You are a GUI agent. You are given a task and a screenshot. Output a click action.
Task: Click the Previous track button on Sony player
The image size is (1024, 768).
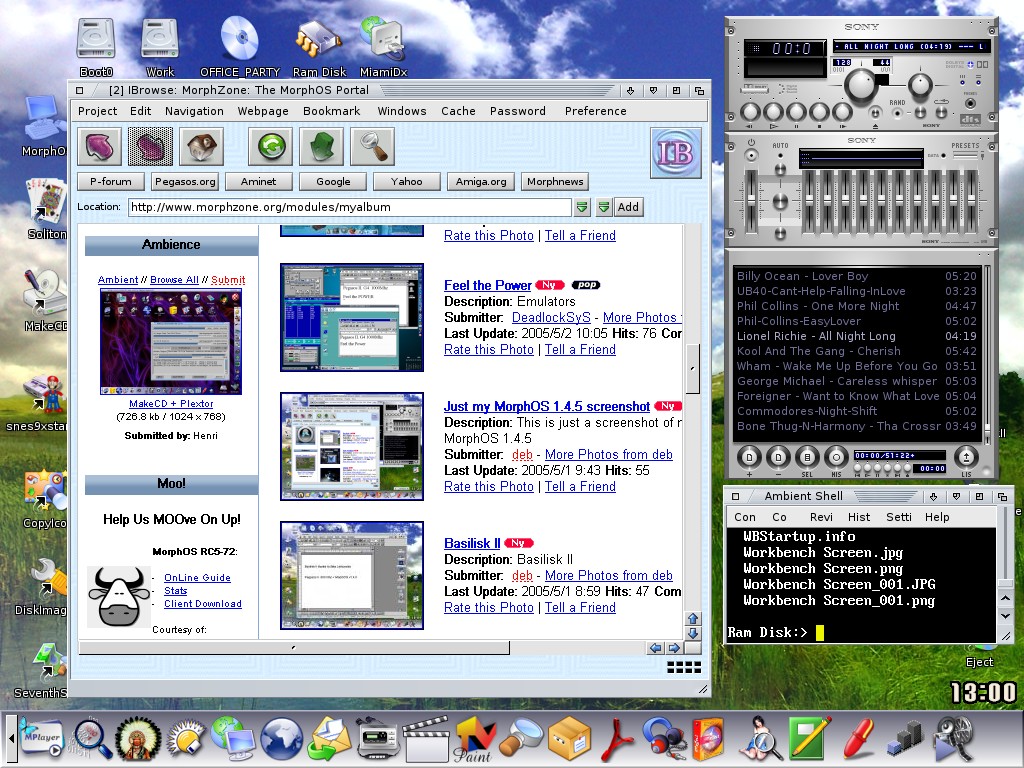pyautogui.click(x=750, y=112)
